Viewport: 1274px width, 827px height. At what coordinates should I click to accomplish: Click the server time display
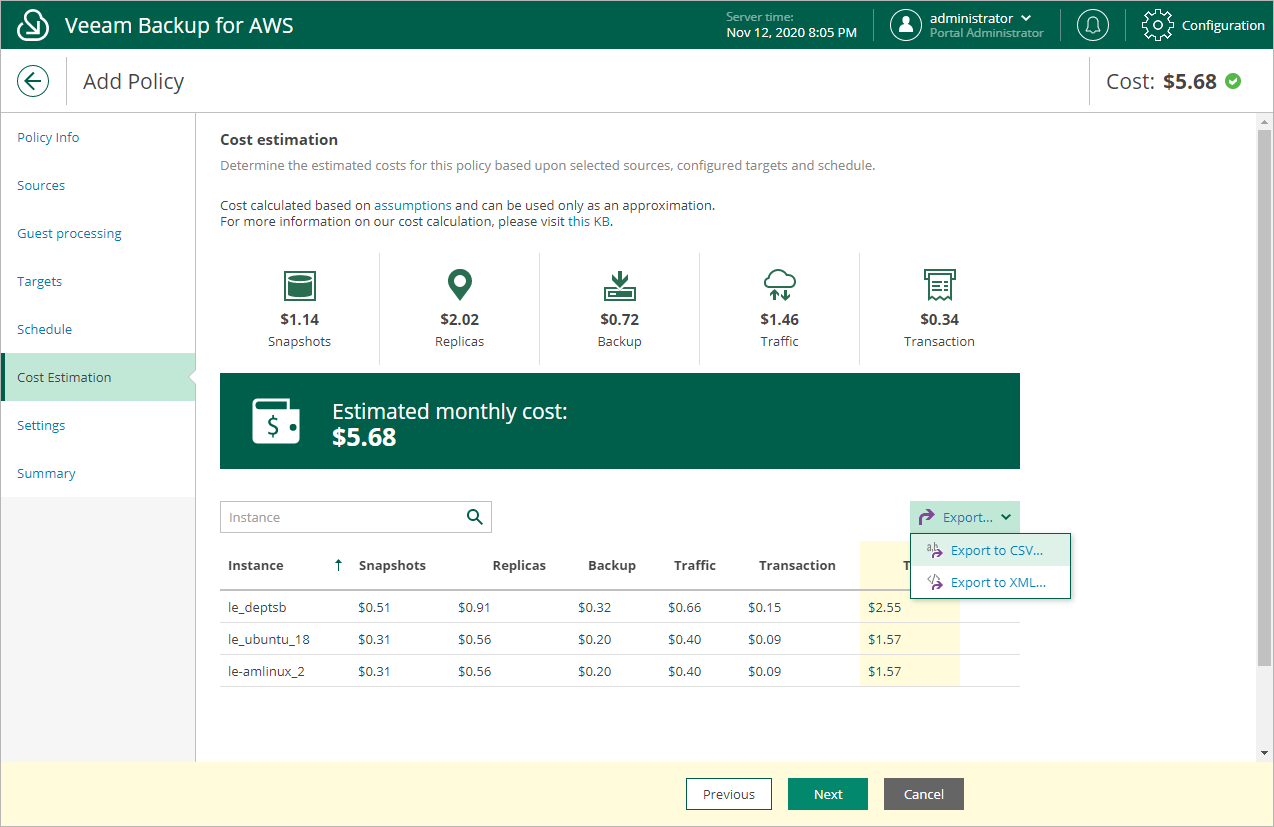pos(791,25)
